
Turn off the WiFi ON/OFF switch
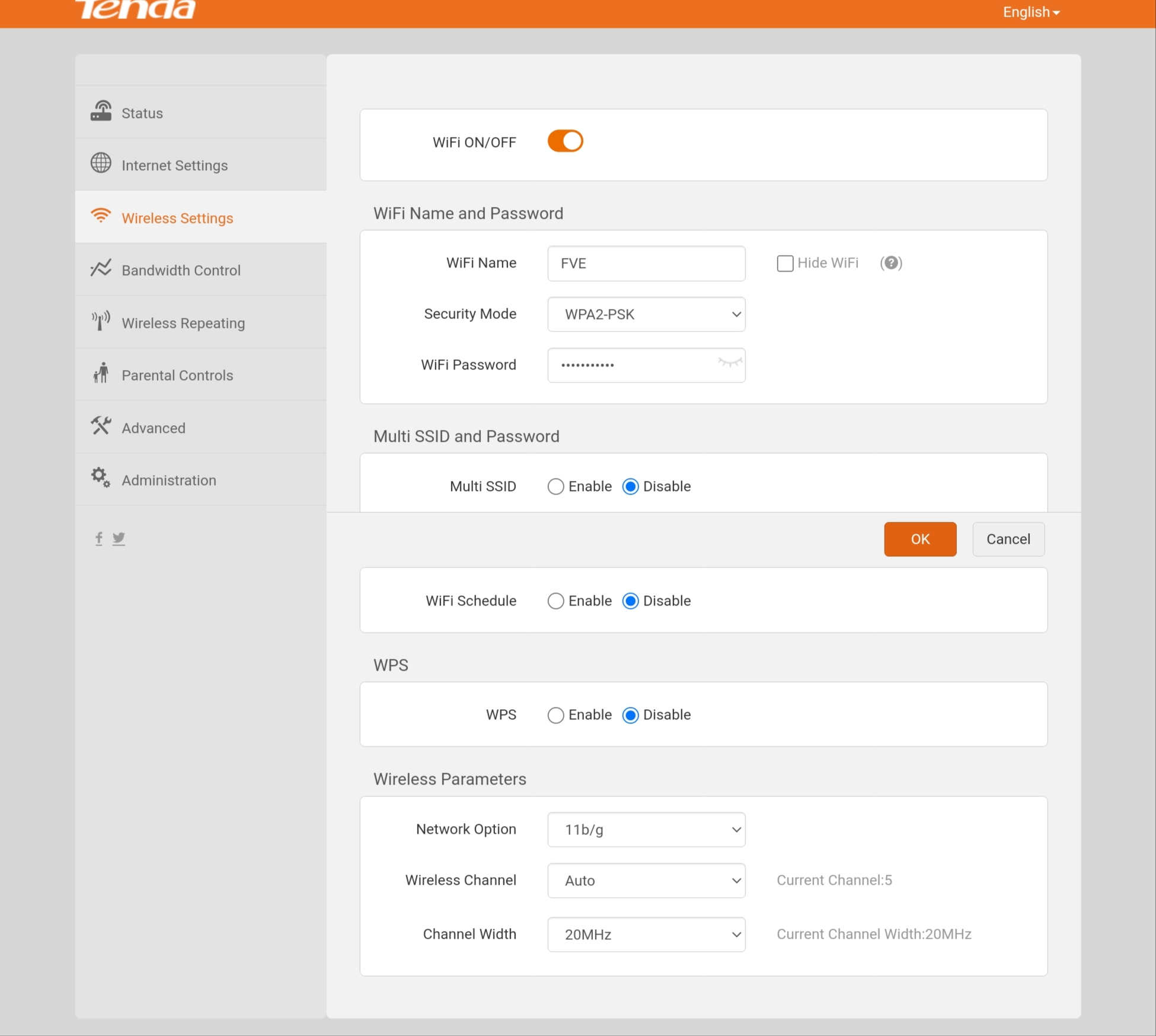[565, 142]
